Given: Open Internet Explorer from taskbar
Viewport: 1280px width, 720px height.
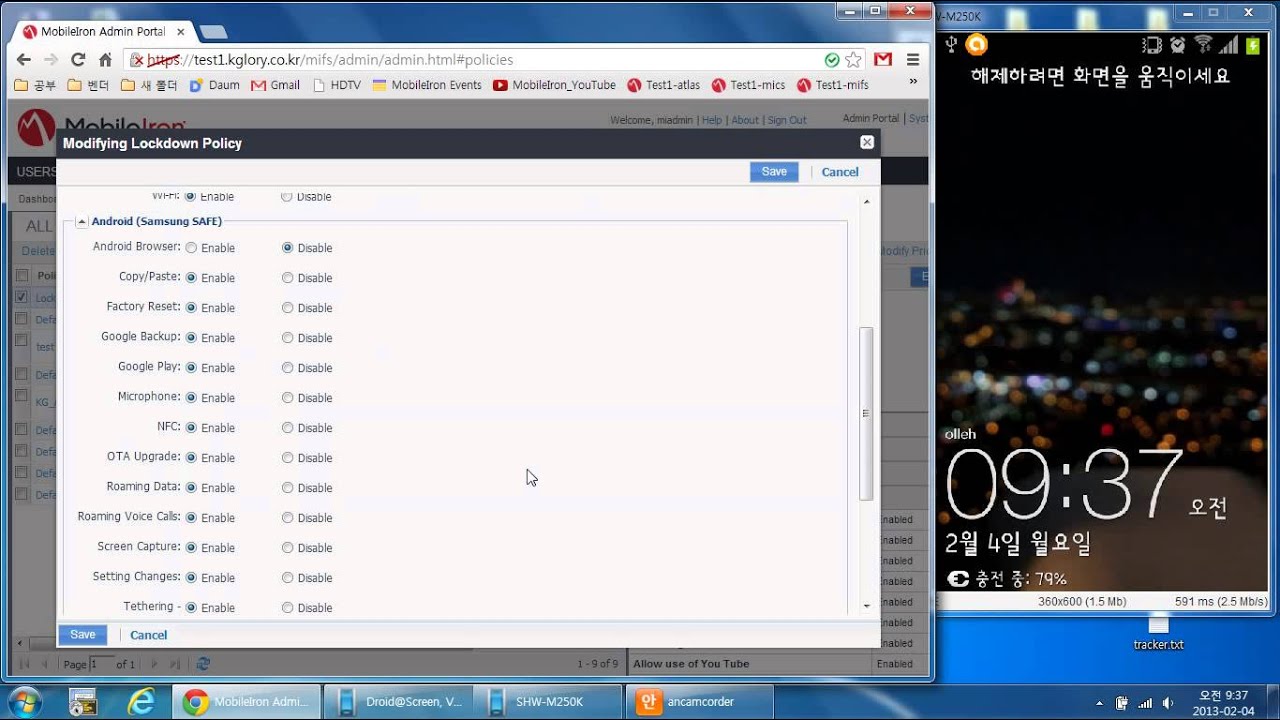Looking at the screenshot, I should (141, 702).
